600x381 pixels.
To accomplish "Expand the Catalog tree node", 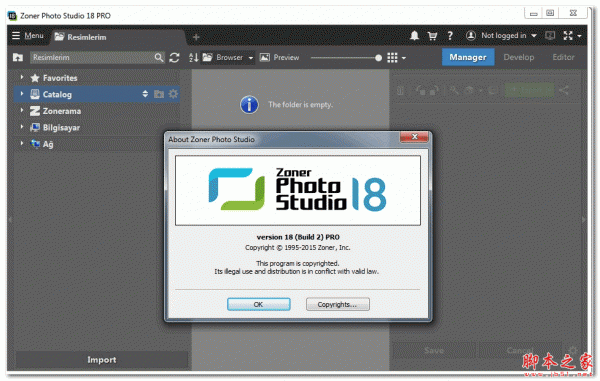I will (x=22, y=94).
